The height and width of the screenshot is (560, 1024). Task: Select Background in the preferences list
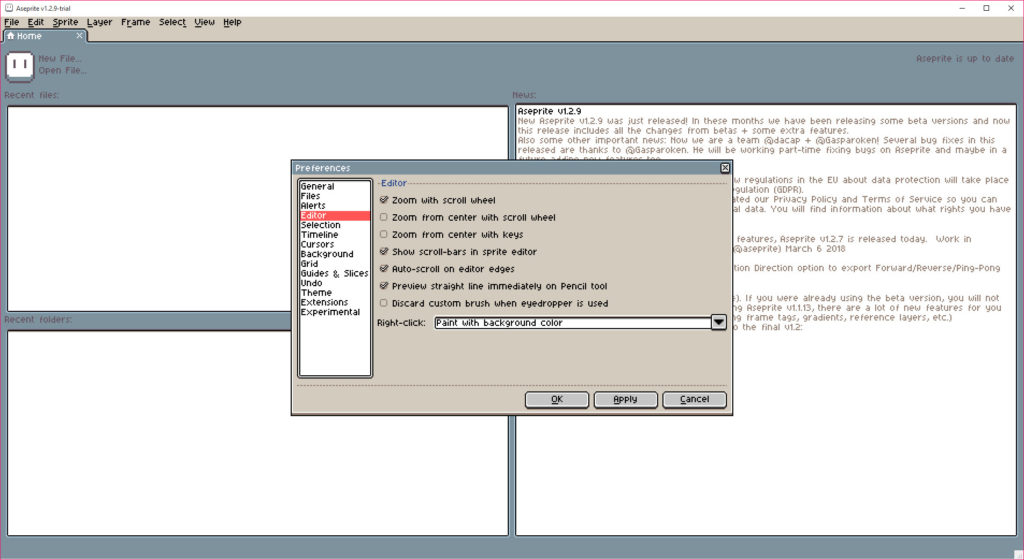click(x=334, y=254)
